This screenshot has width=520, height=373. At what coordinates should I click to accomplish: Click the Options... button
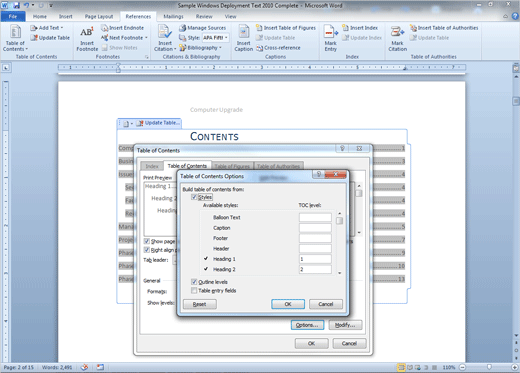pos(307,325)
